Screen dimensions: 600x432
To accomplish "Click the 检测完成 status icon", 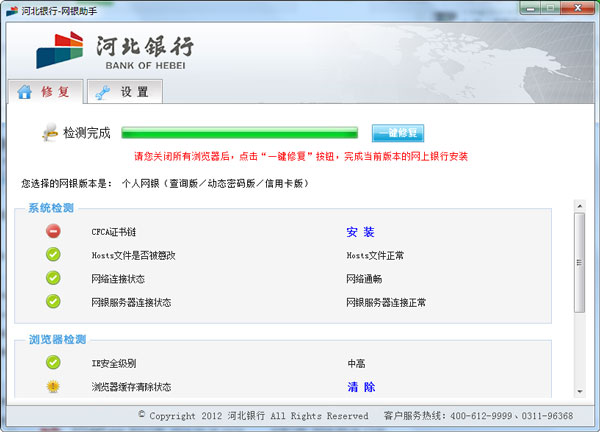I will pyautogui.click(x=50, y=132).
